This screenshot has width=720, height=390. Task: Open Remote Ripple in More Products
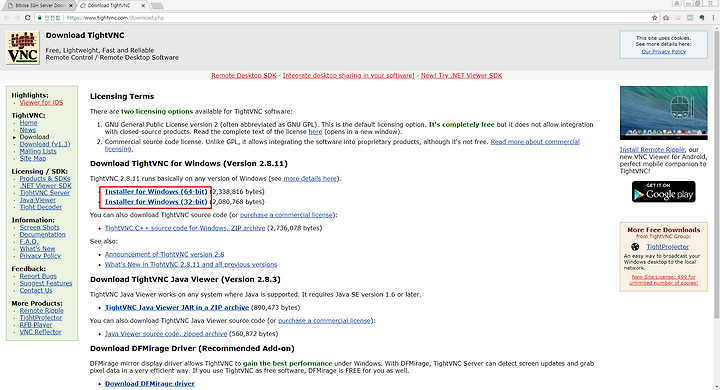click(x=41, y=311)
